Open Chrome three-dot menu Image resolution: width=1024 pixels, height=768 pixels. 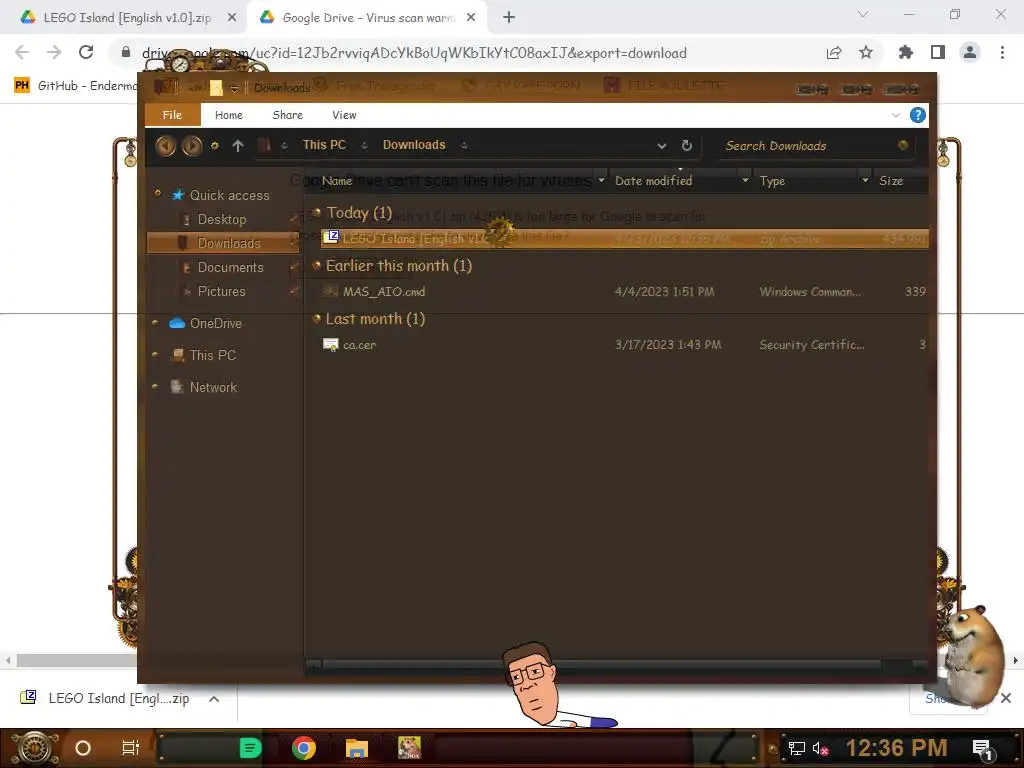(x=1002, y=52)
